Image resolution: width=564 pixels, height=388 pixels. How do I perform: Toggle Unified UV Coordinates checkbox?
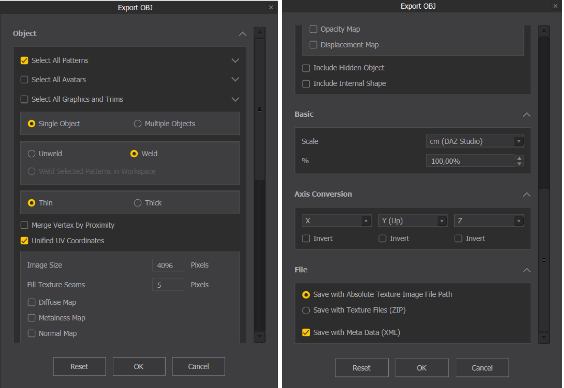click(24, 241)
